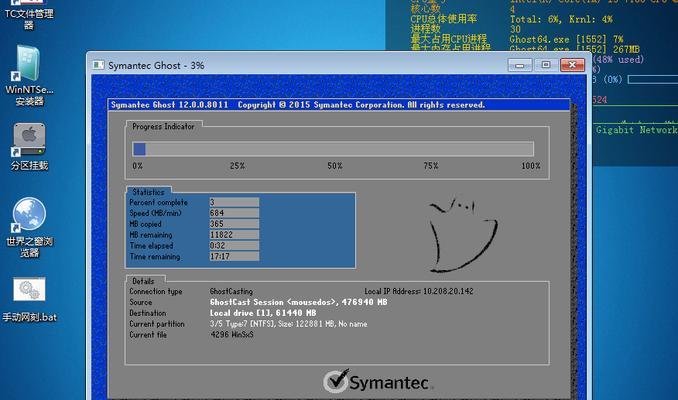Maximize the Symantec Ghost window
Viewport: 678px width, 400px height.
click(546, 65)
